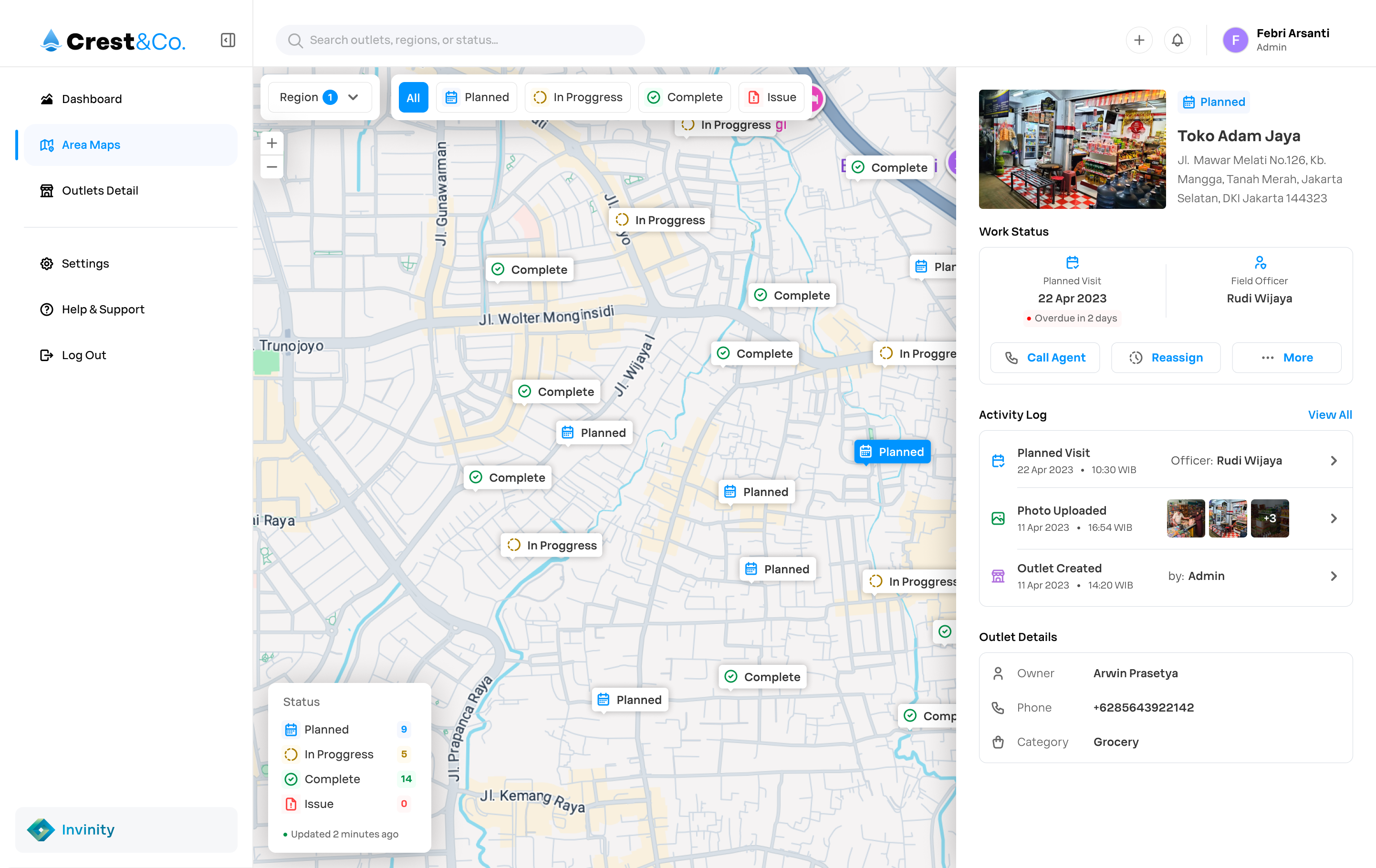Image resolution: width=1376 pixels, height=868 pixels.
Task: Go to Settings
Action: [x=130, y=263]
